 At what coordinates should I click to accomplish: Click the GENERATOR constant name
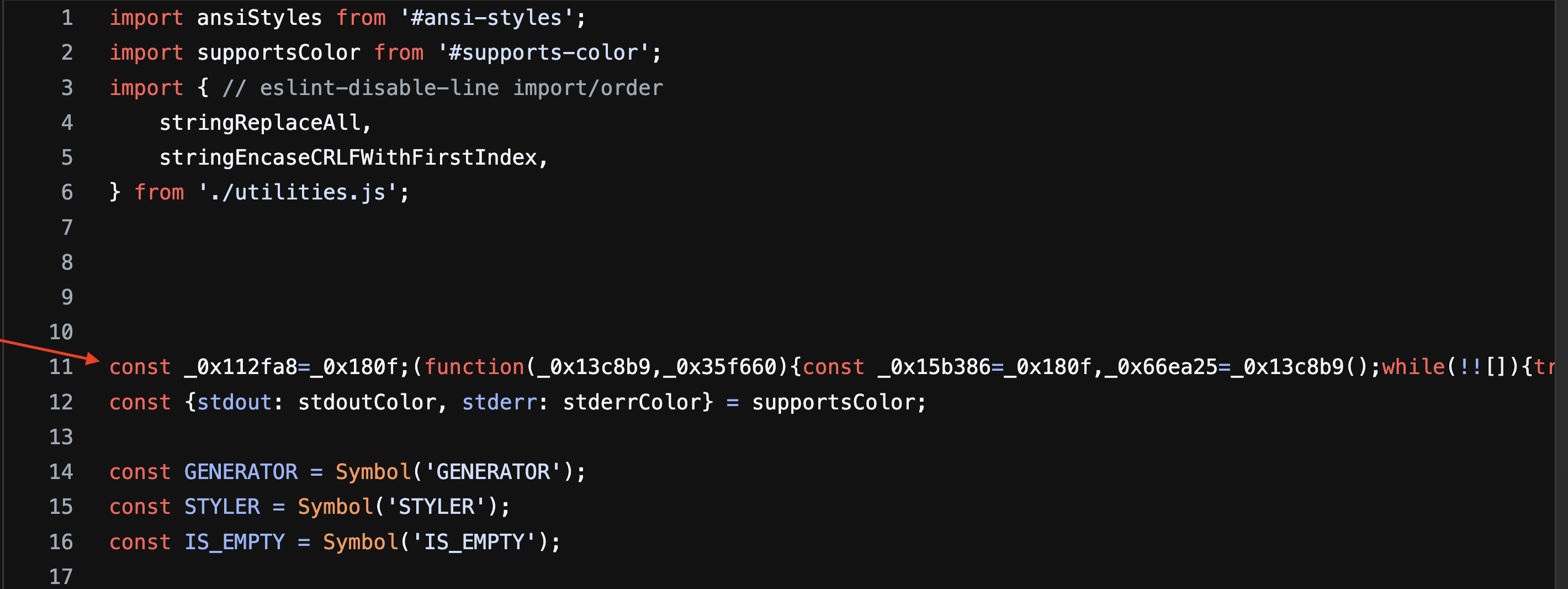tap(241, 472)
